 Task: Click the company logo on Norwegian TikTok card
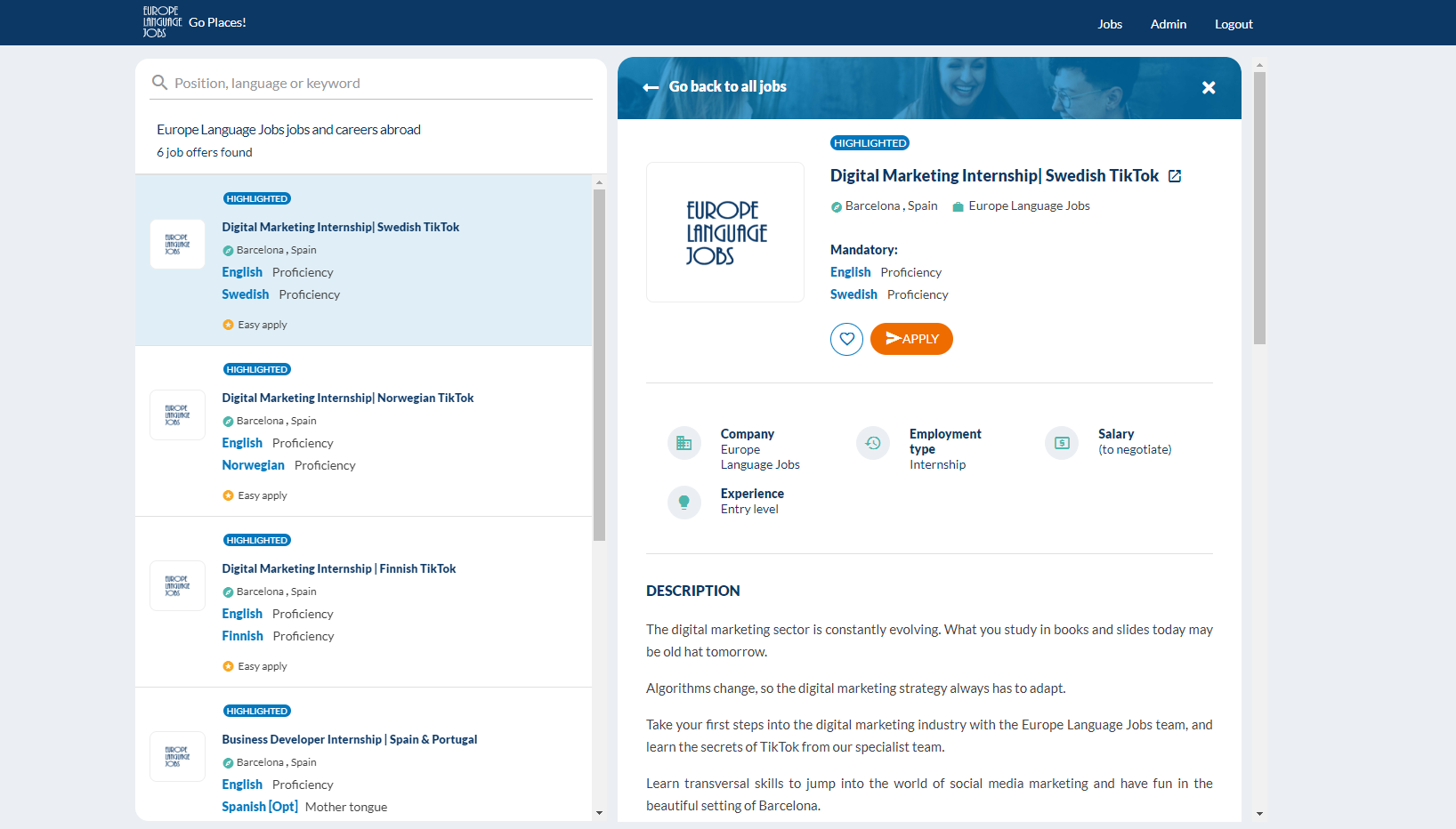coord(178,415)
